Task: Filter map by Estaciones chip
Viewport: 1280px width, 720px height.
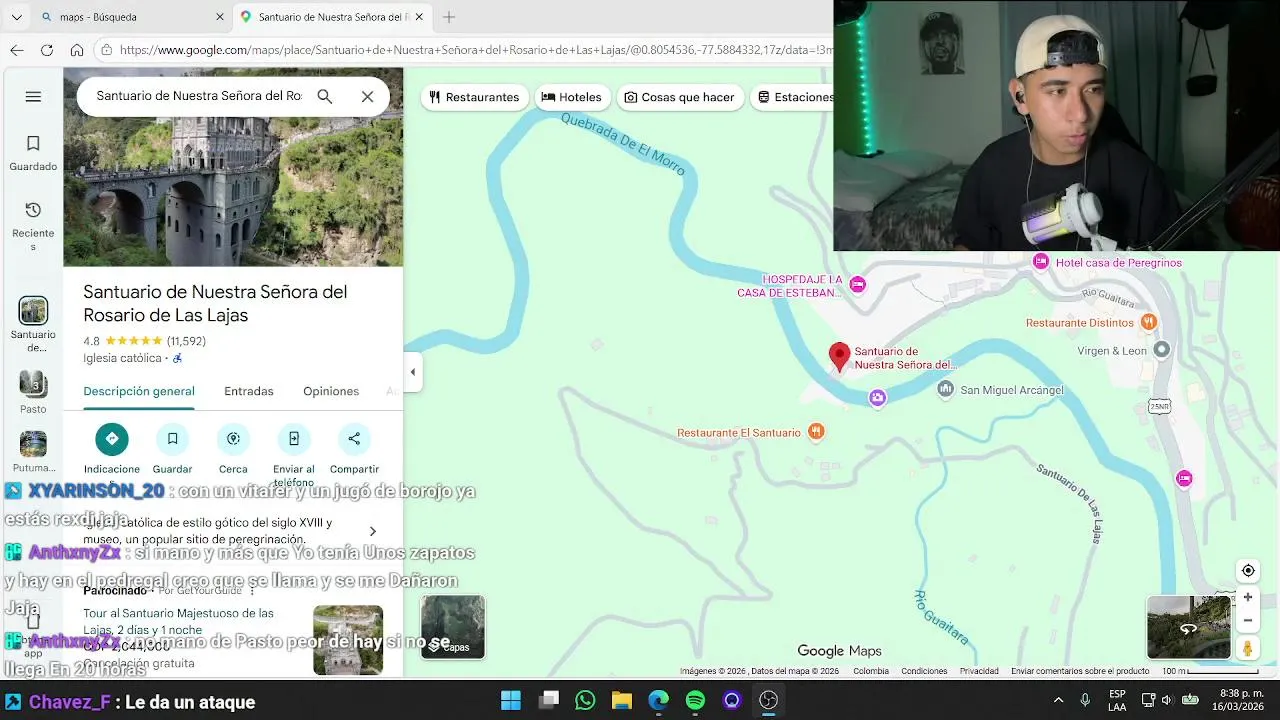Action: pos(795,97)
